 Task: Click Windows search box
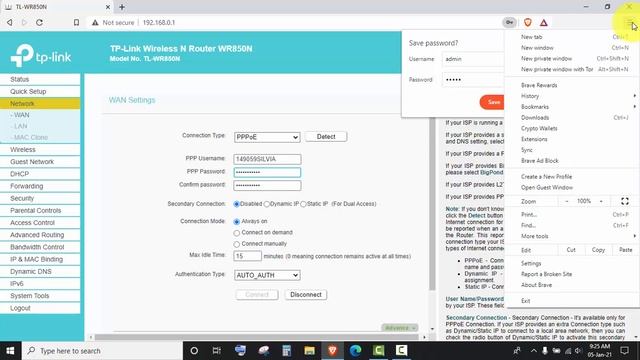102,351
